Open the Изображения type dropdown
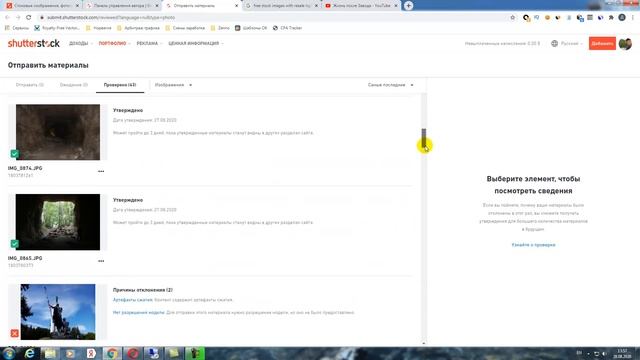Image resolution: width=640 pixels, height=360 pixels. pos(173,85)
